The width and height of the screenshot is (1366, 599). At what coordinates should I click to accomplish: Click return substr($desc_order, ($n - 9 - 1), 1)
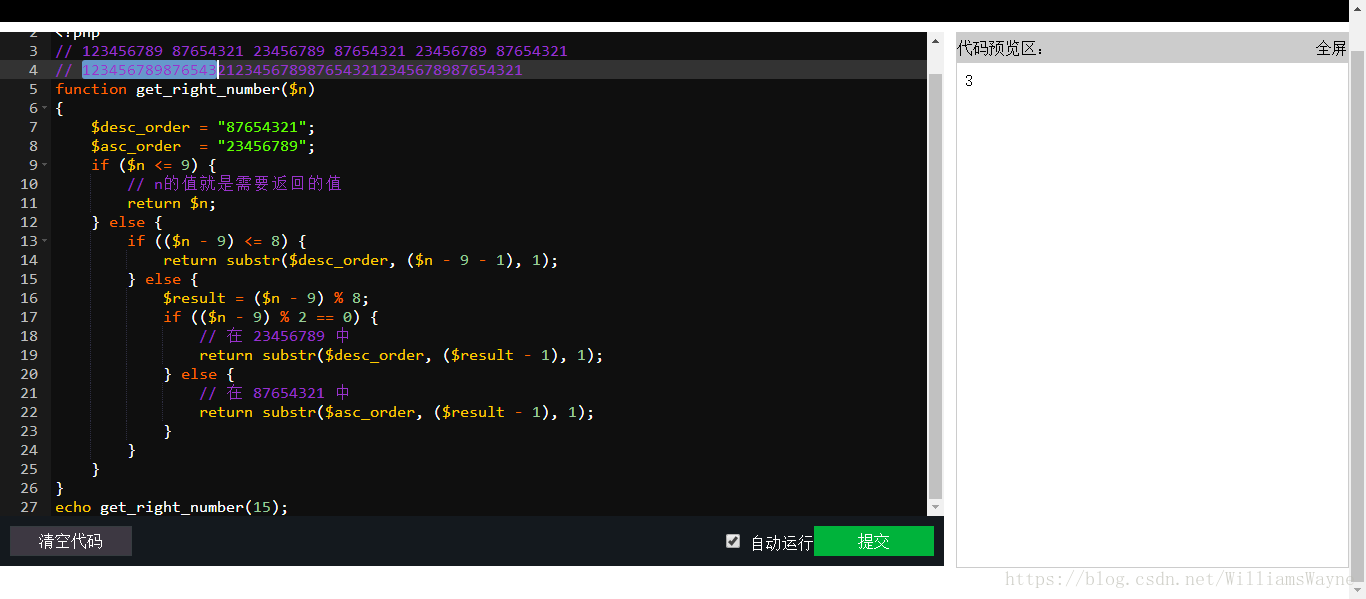[x=360, y=260]
